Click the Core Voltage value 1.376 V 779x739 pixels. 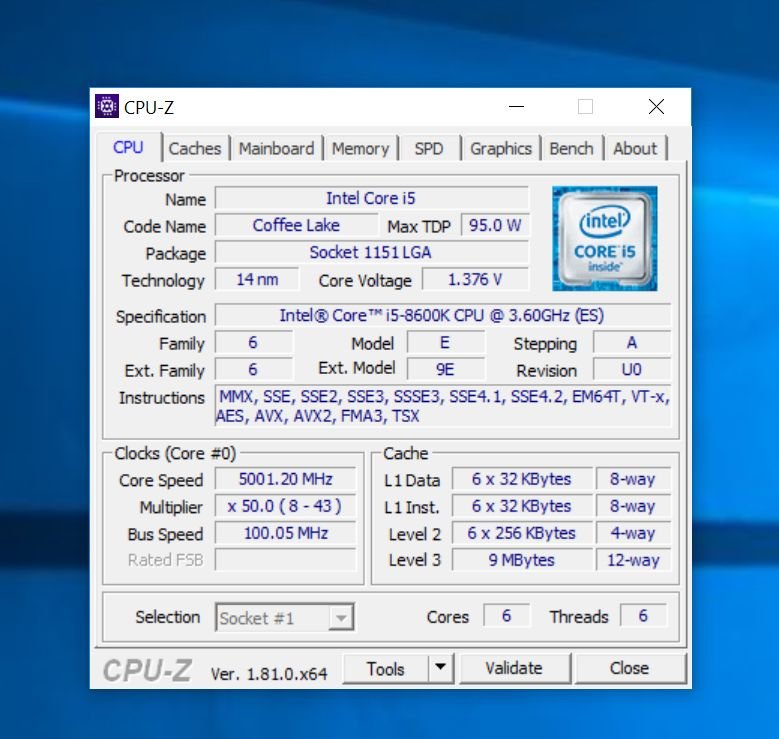click(475, 279)
